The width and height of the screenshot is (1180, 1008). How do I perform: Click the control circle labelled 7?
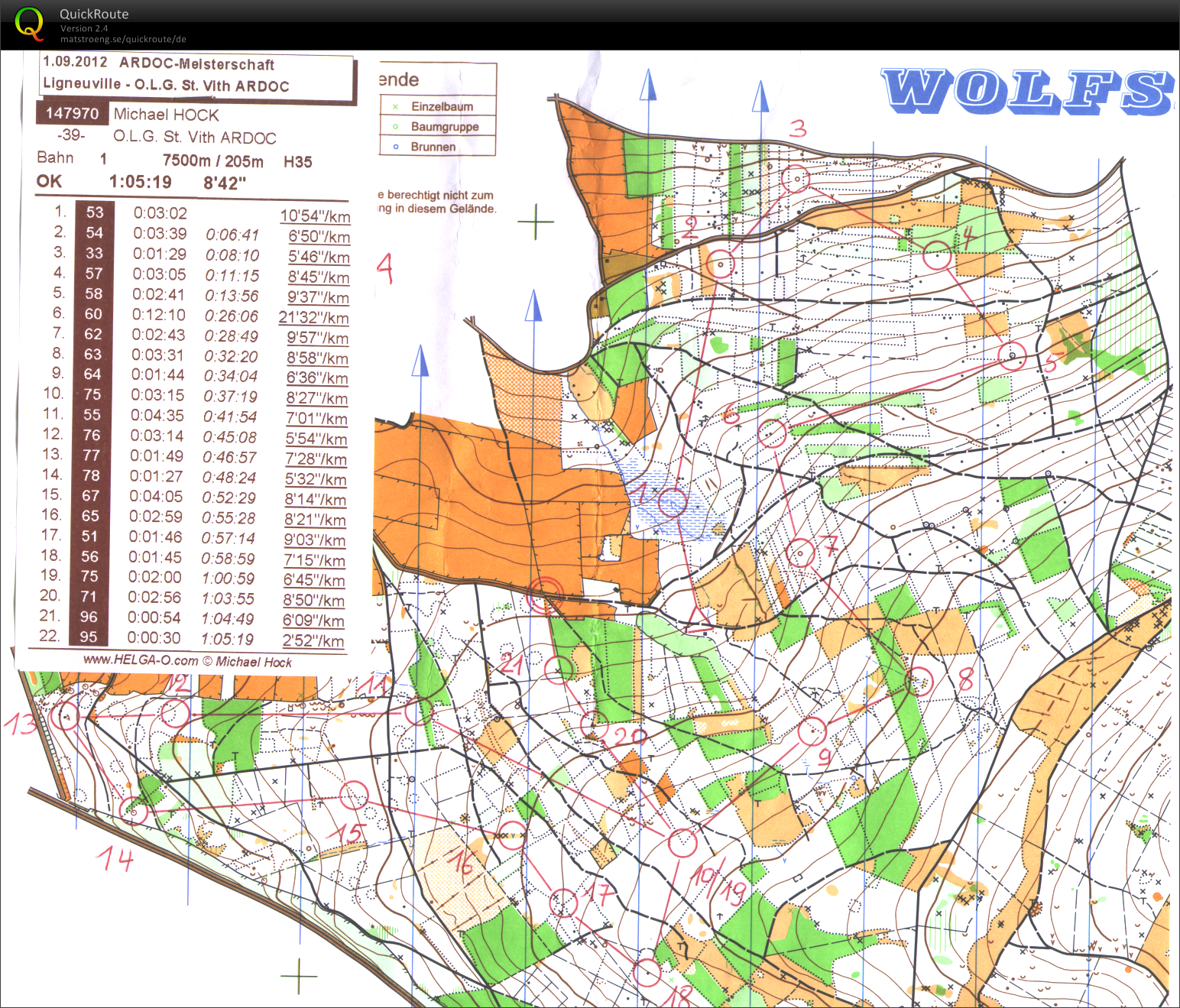point(800,552)
